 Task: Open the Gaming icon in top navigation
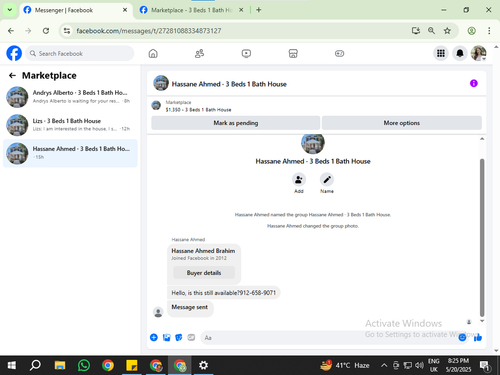tap(339, 53)
